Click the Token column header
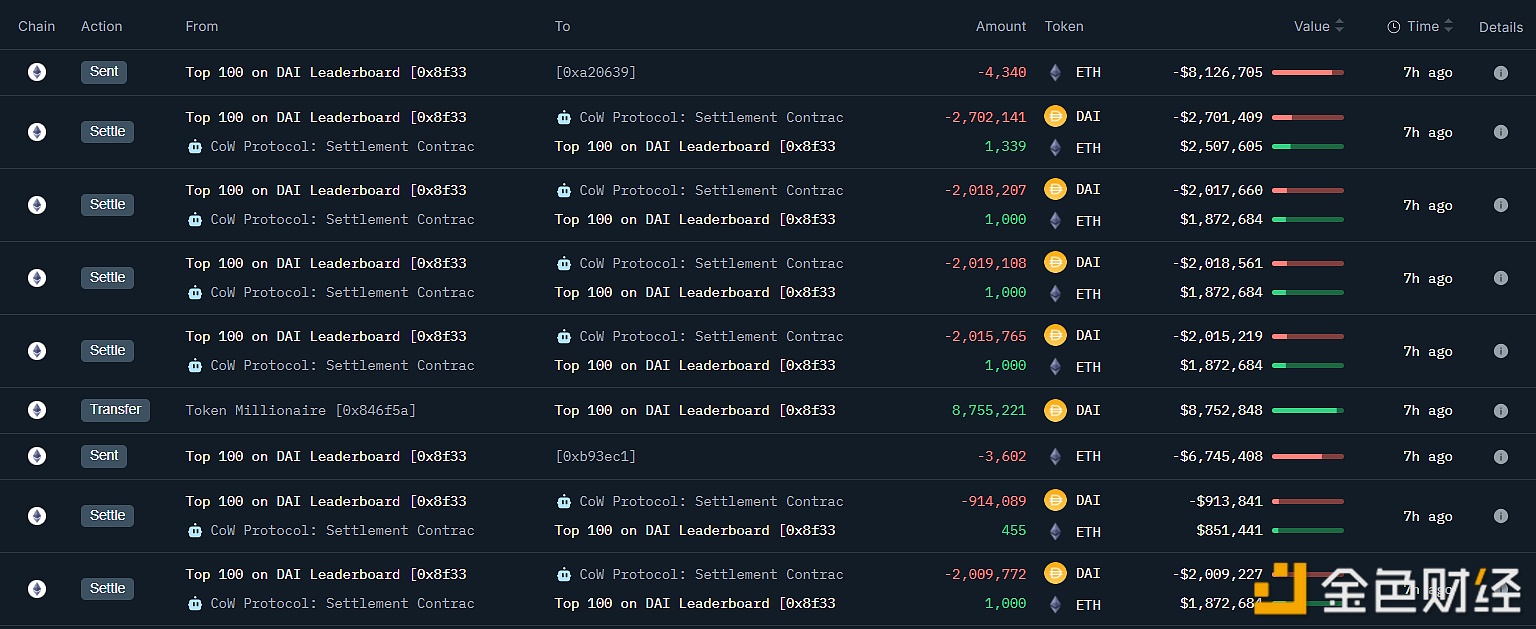This screenshot has width=1536, height=629. 1063,26
